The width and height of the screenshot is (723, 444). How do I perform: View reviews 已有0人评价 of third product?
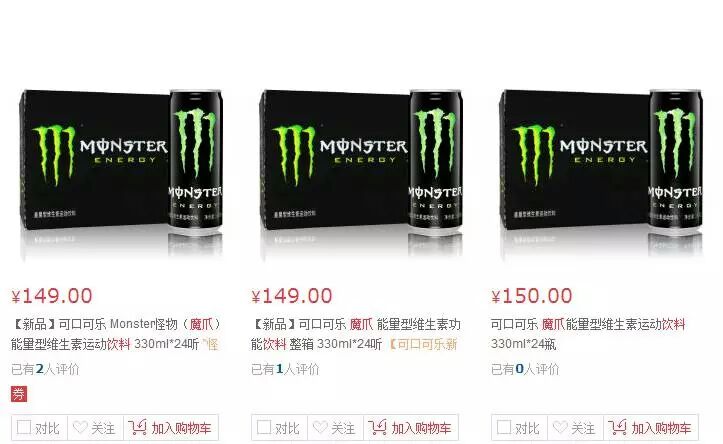pos(525,369)
